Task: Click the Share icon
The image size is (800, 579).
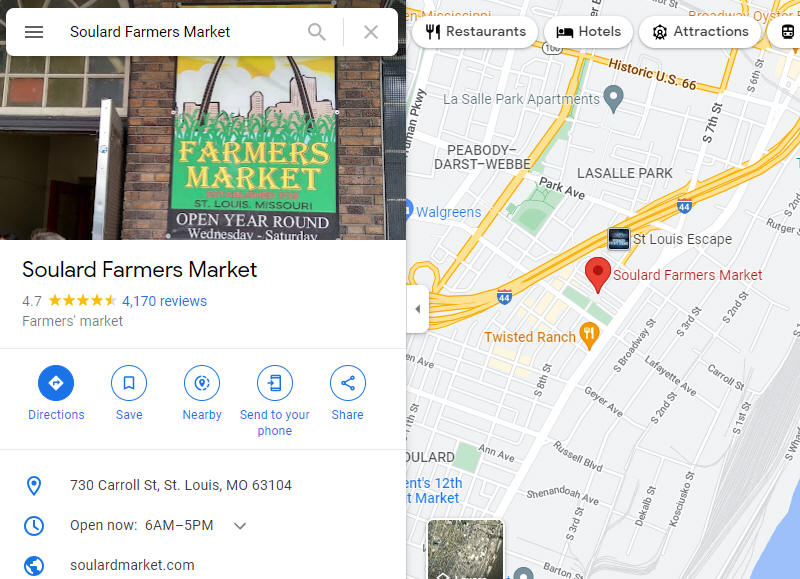Action: pyautogui.click(x=347, y=383)
